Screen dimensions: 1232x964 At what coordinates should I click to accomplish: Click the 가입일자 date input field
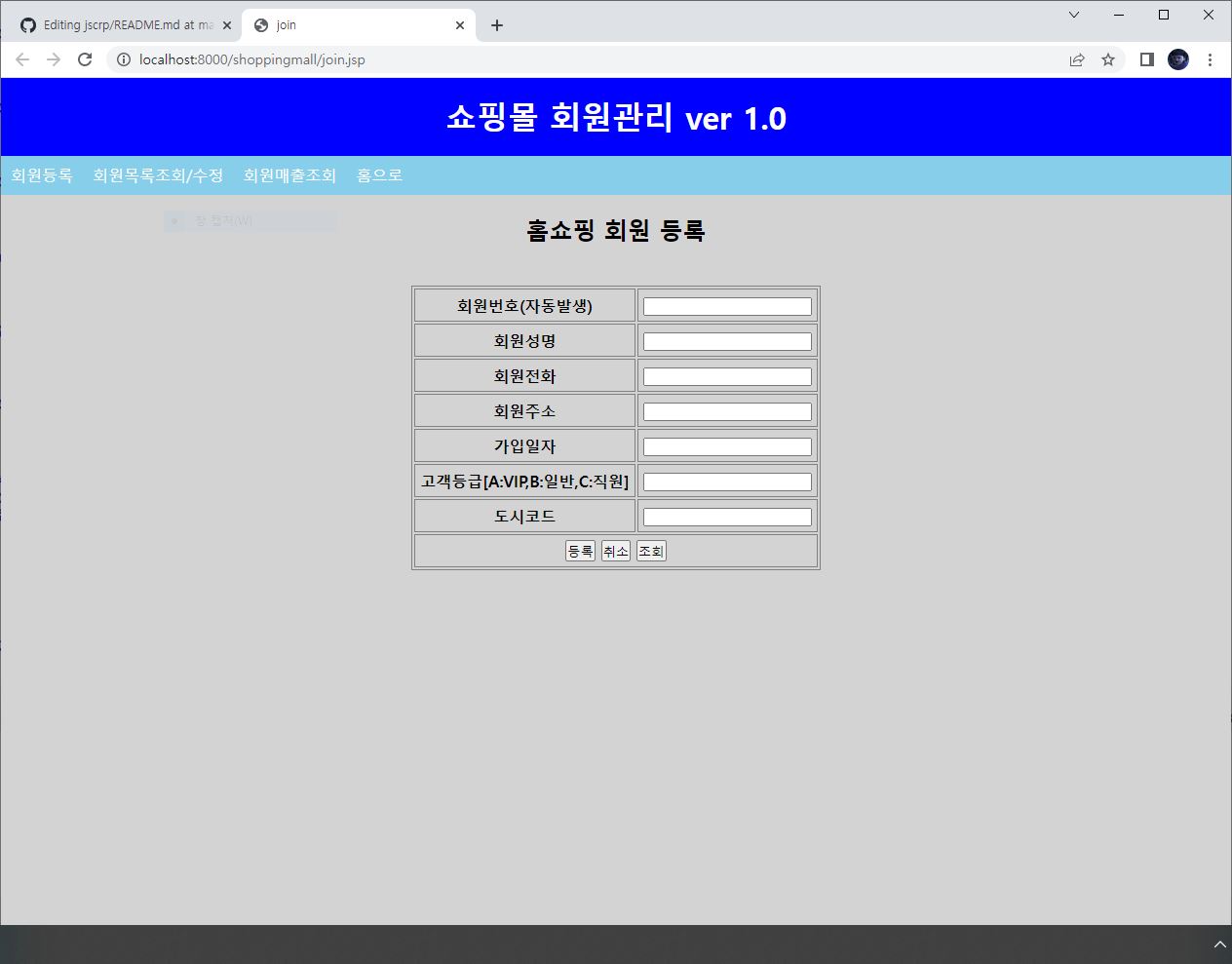pyautogui.click(x=726, y=445)
